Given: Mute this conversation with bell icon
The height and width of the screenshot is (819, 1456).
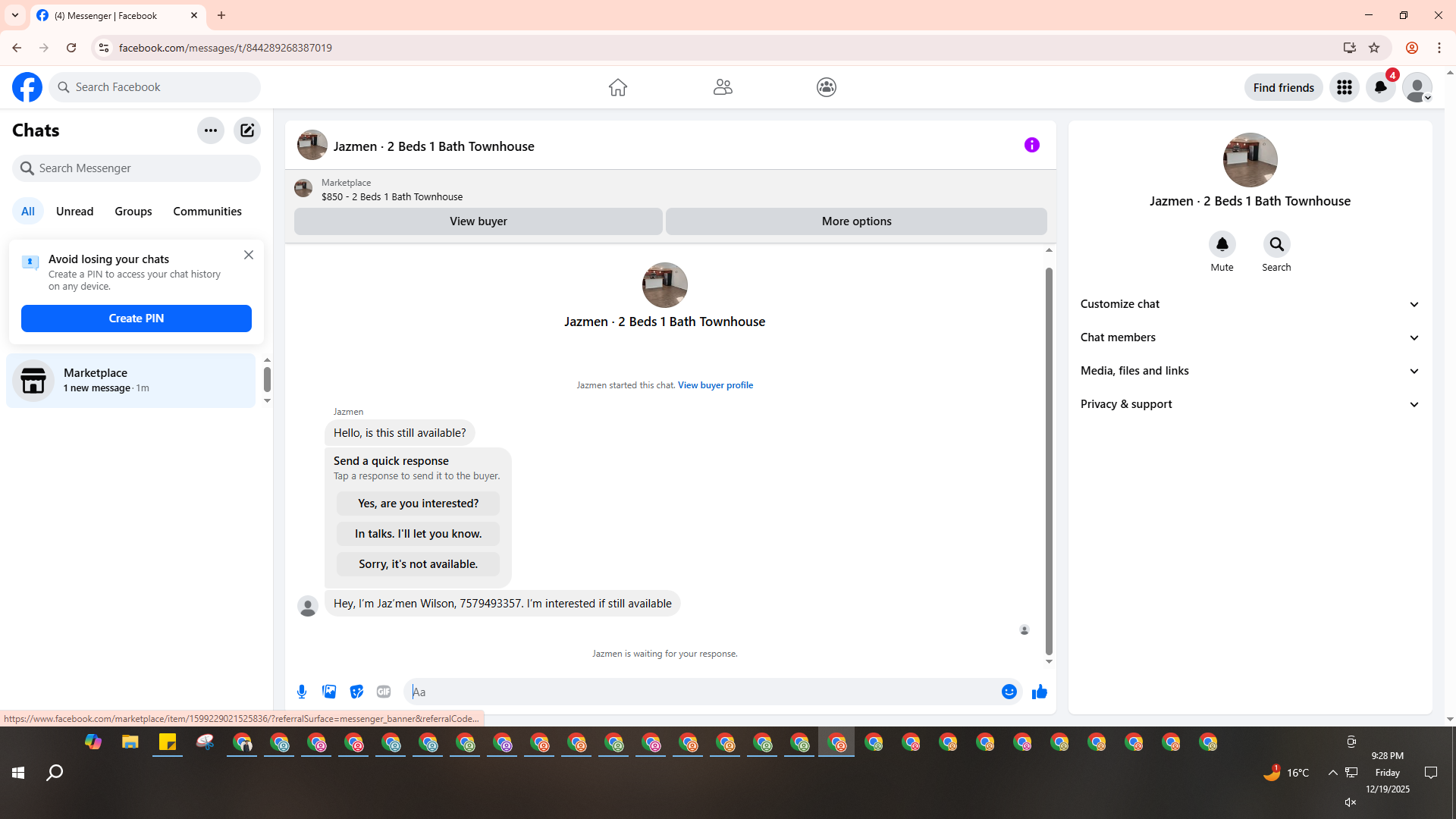Looking at the screenshot, I should tap(1222, 244).
